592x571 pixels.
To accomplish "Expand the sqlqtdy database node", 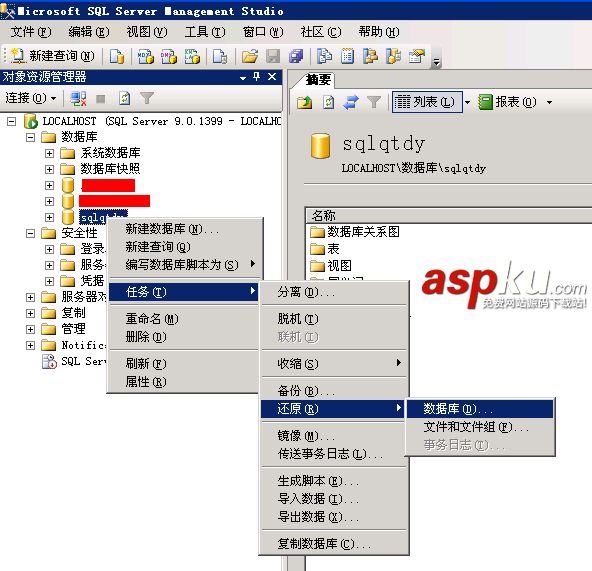I will [49, 218].
